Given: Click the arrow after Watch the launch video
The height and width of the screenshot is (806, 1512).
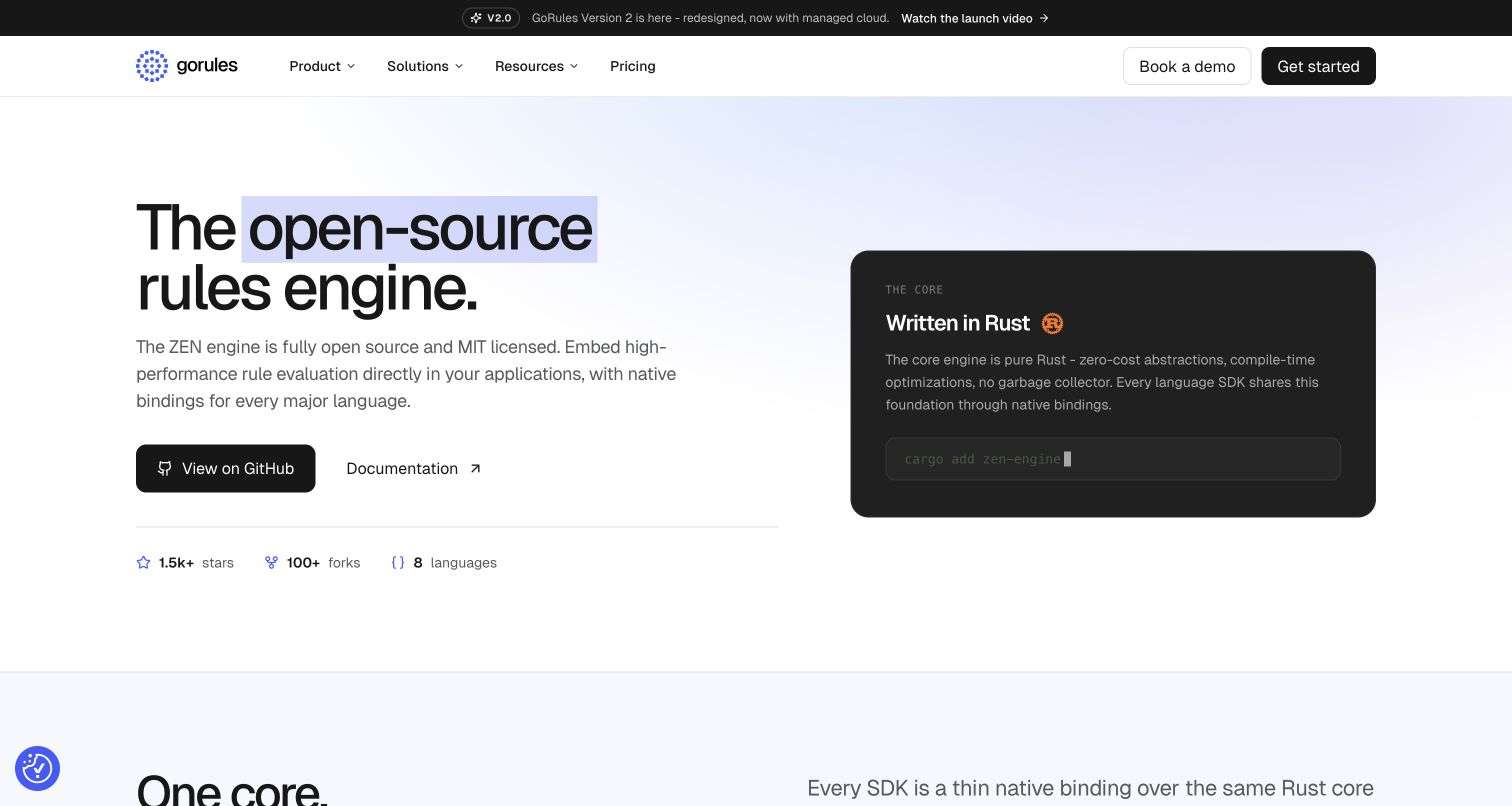Looking at the screenshot, I should [1044, 18].
